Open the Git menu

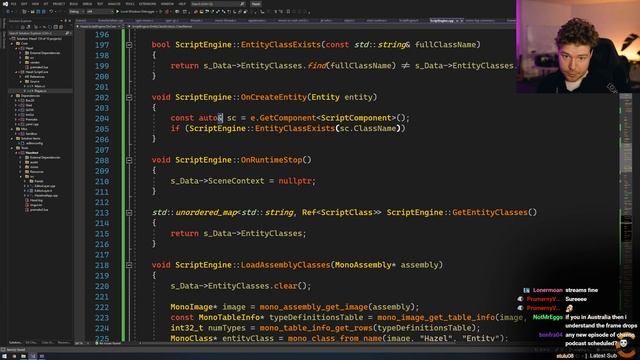point(46,4)
